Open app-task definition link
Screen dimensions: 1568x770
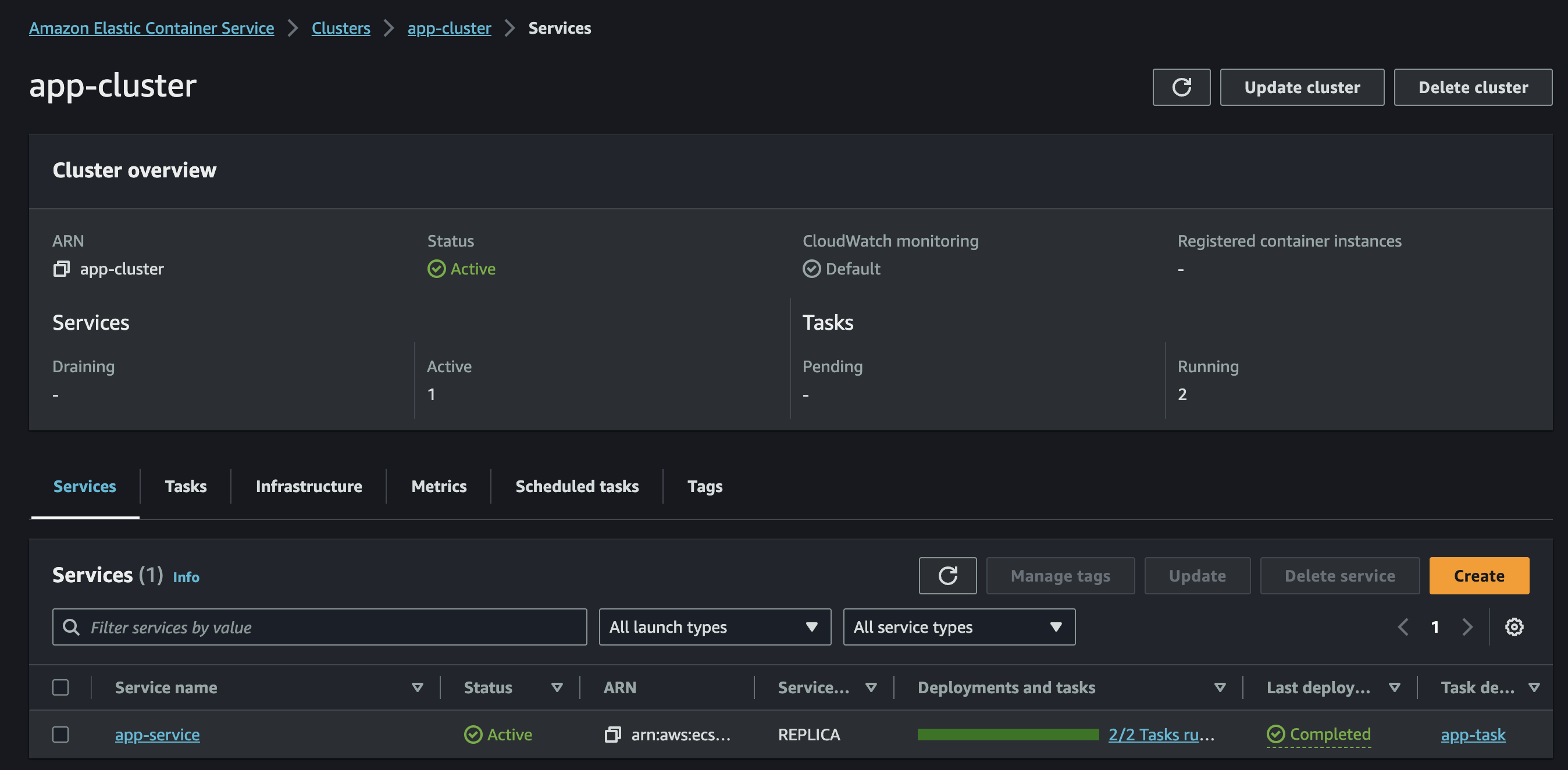point(1473,734)
